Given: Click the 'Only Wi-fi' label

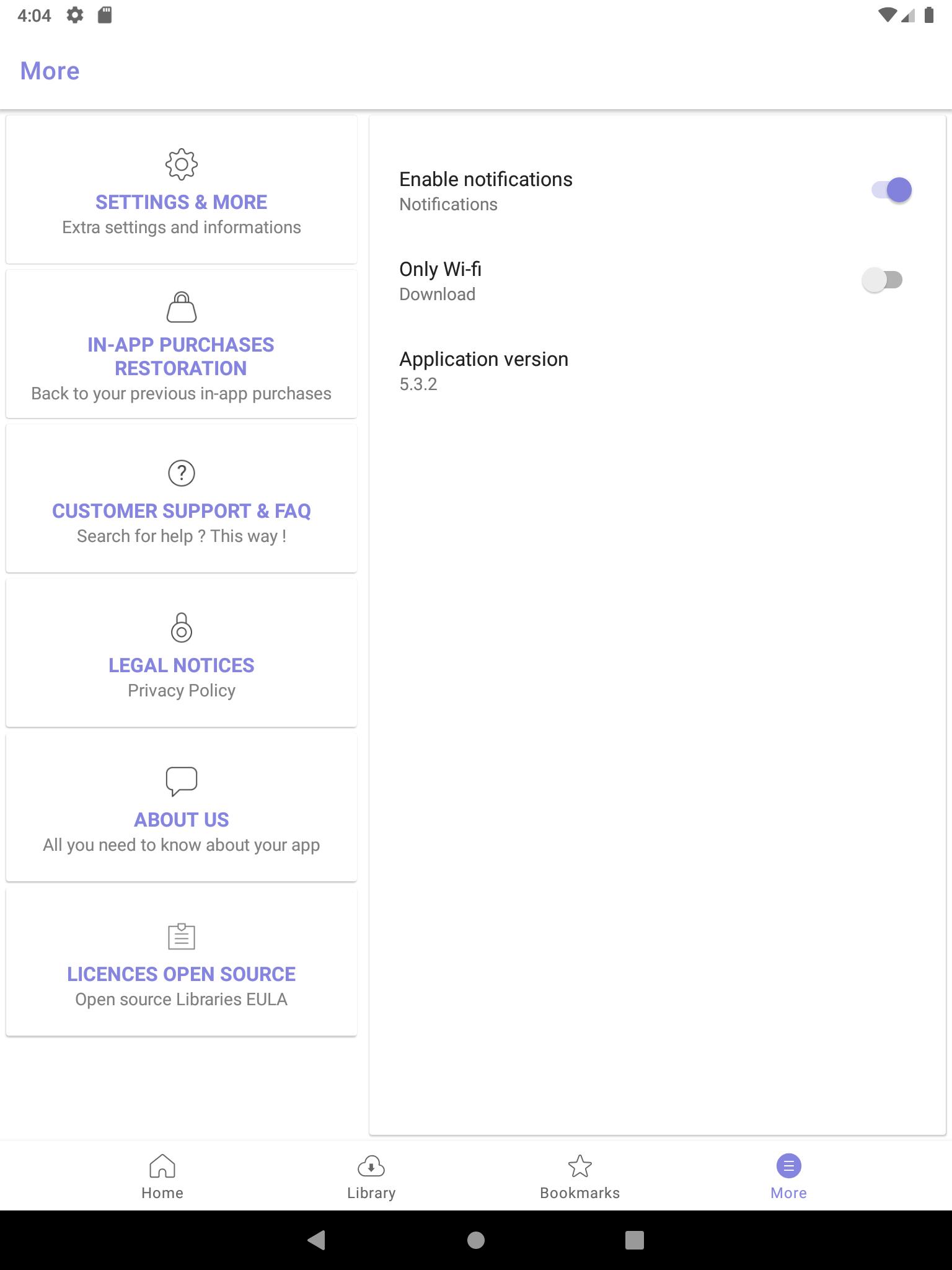Looking at the screenshot, I should click(441, 269).
